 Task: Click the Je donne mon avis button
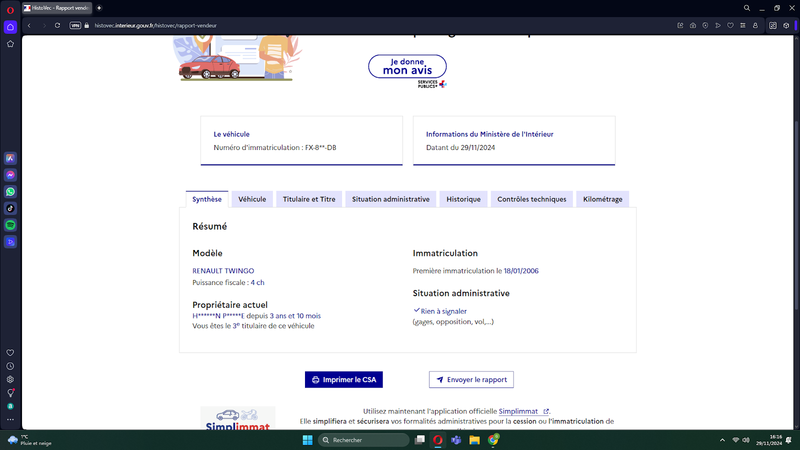click(x=407, y=66)
